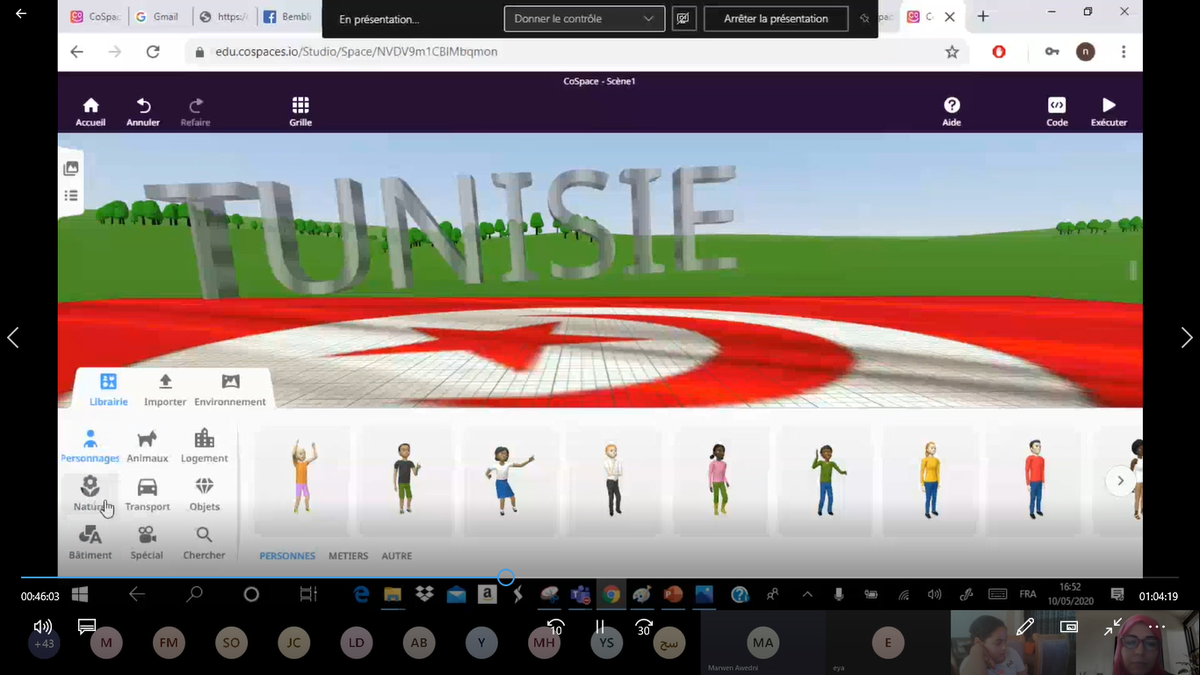Click the Chrome profile avatar
This screenshot has height=675, width=1200.
[1085, 52]
